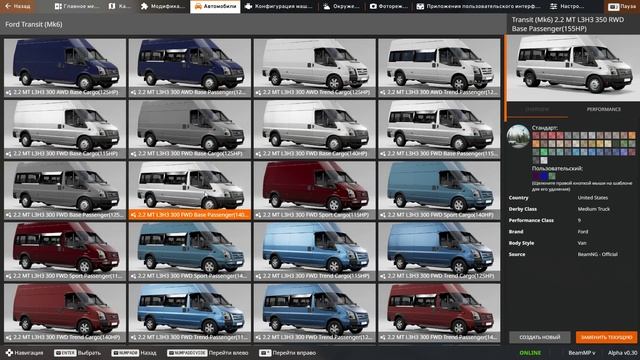Click config icon on FWD Sport Passenger(11 label
Screen dimensions: 640x360
tap(9, 276)
